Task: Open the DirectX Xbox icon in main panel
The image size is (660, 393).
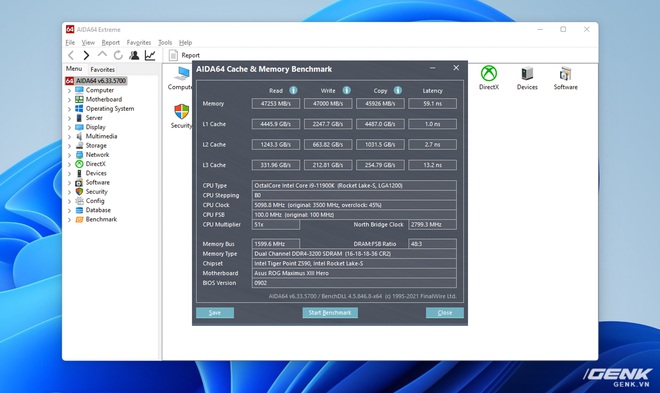Action: pyautogui.click(x=489, y=74)
